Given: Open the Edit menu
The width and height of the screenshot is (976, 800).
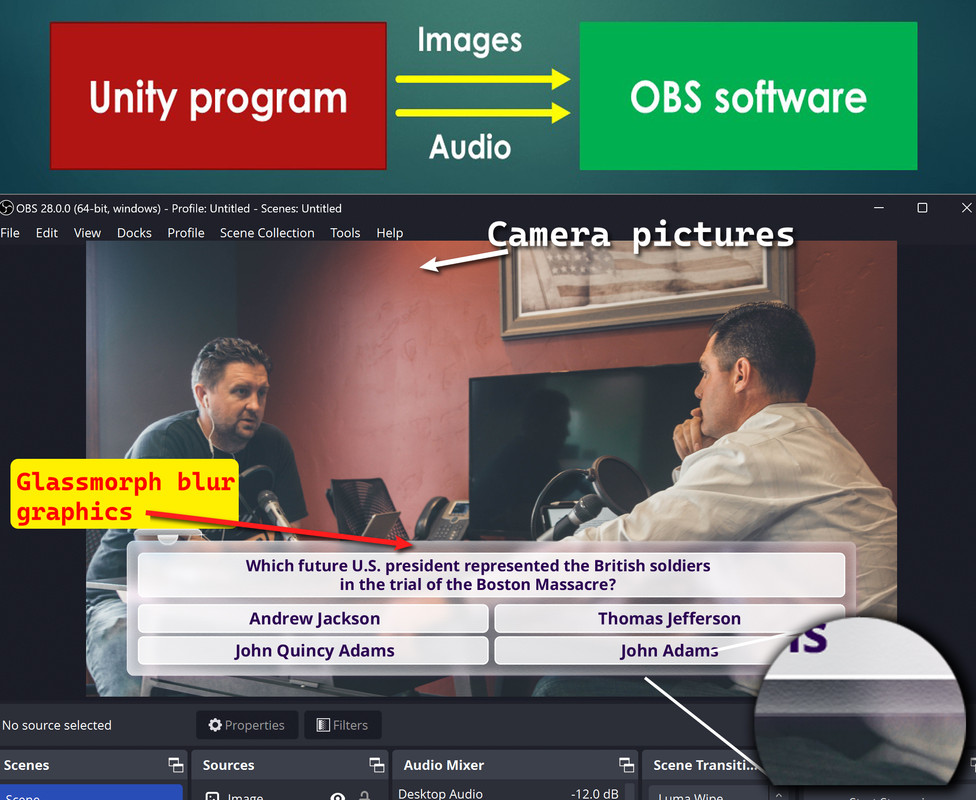Looking at the screenshot, I should click(47, 233).
